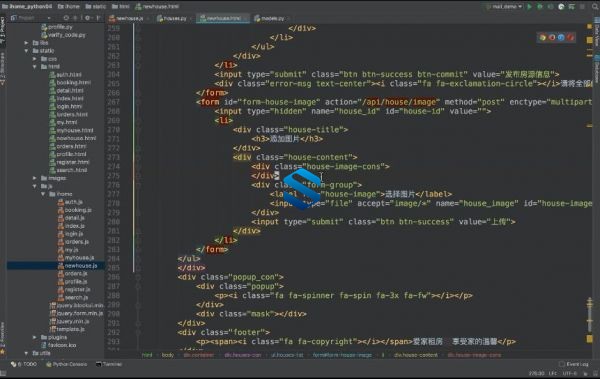Screen dimensions: 600x379
Task: Expand the images folder
Action: pos(35,178)
